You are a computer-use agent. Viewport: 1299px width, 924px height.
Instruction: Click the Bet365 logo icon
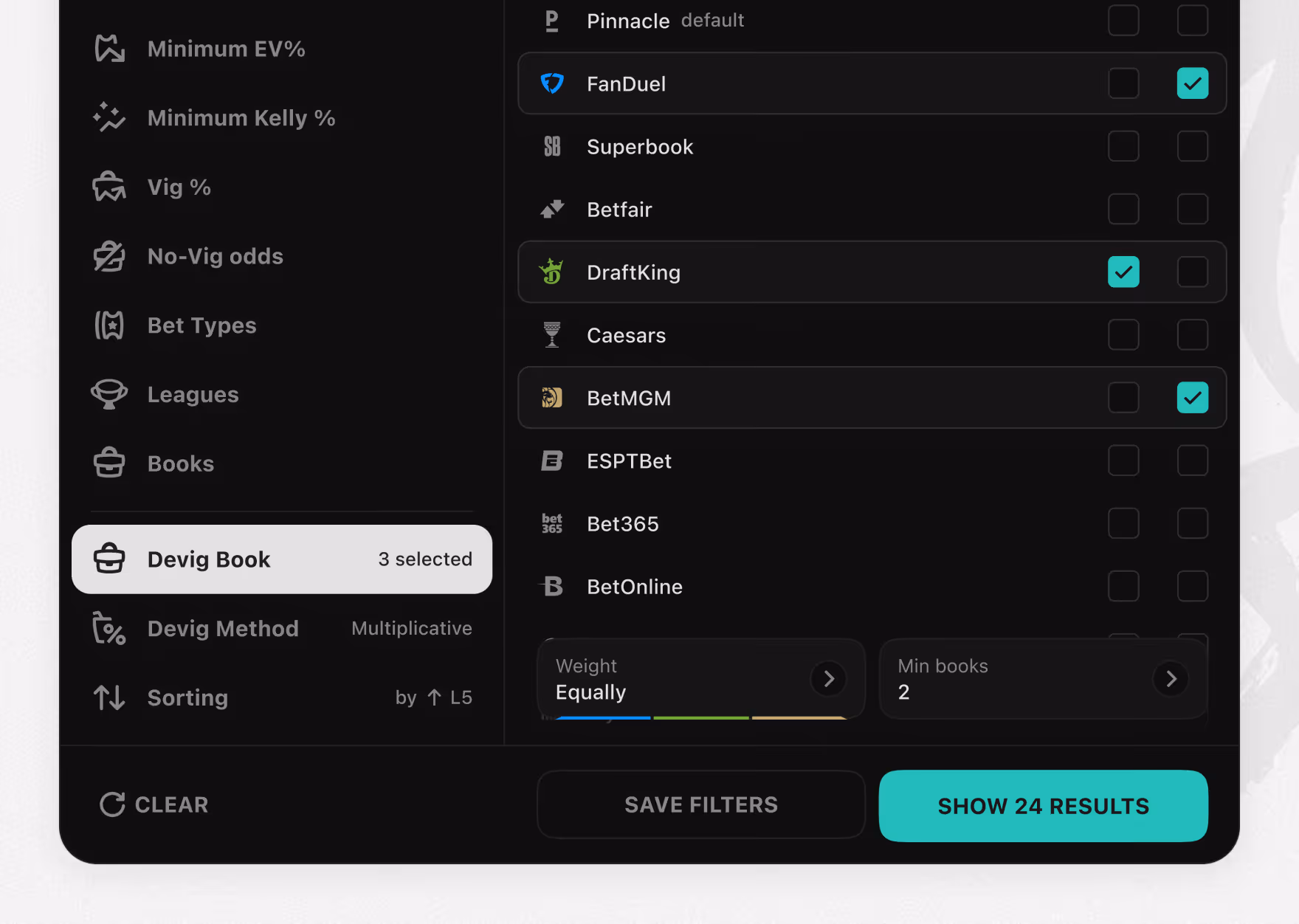552,523
